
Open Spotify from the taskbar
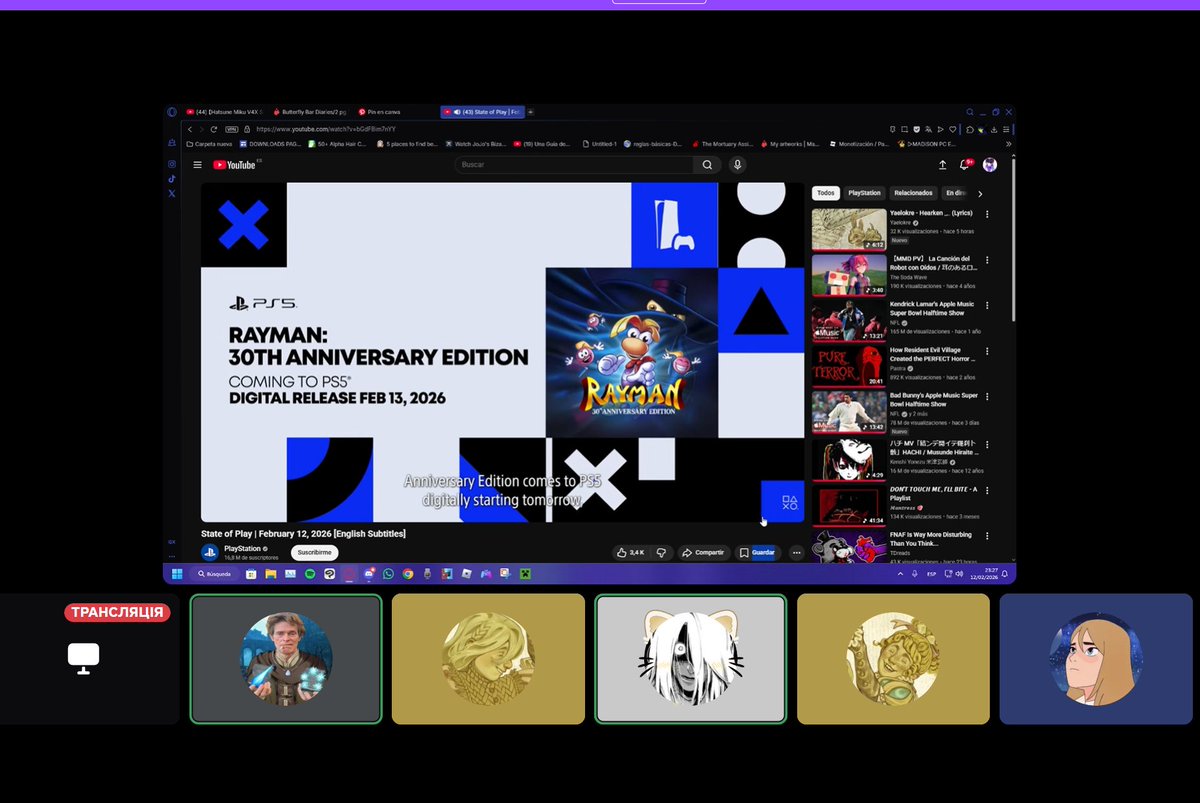(310, 574)
